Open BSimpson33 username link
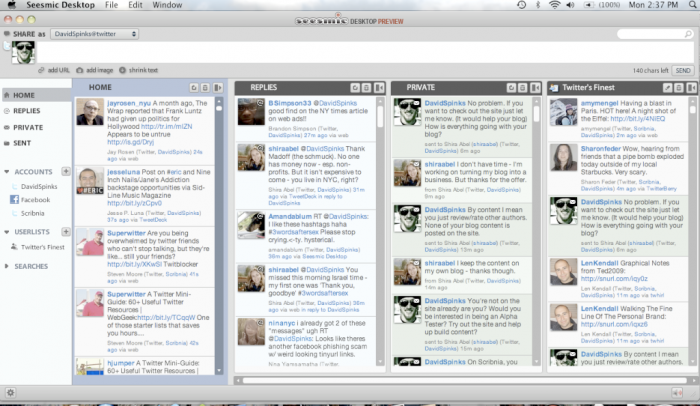 pyautogui.click(x=290, y=103)
